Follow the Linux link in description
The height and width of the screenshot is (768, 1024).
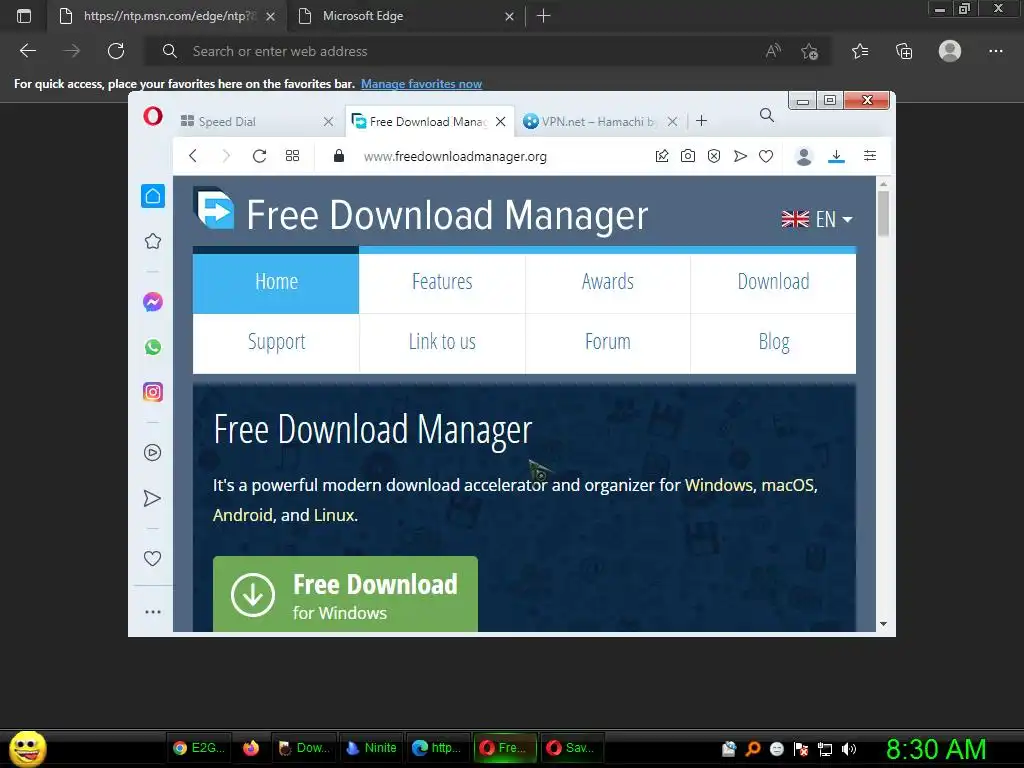334,515
